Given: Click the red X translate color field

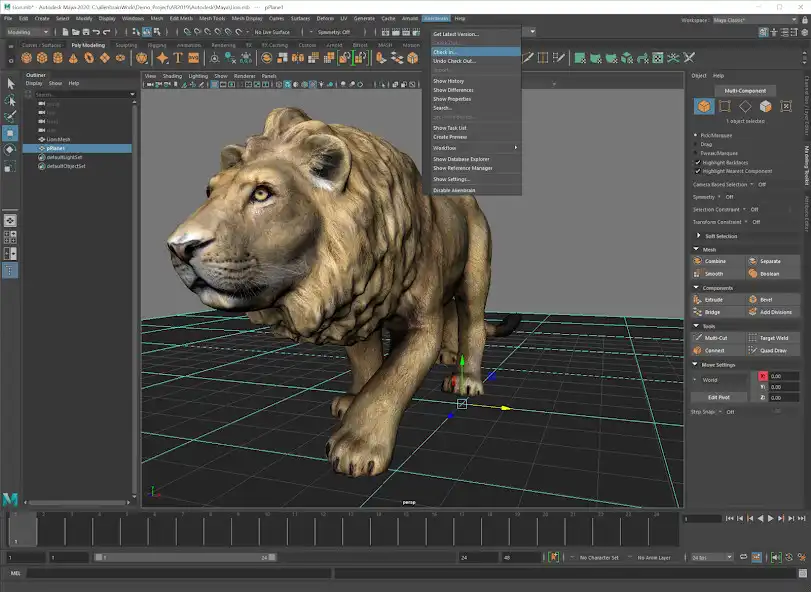Looking at the screenshot, I should point(763,375).
